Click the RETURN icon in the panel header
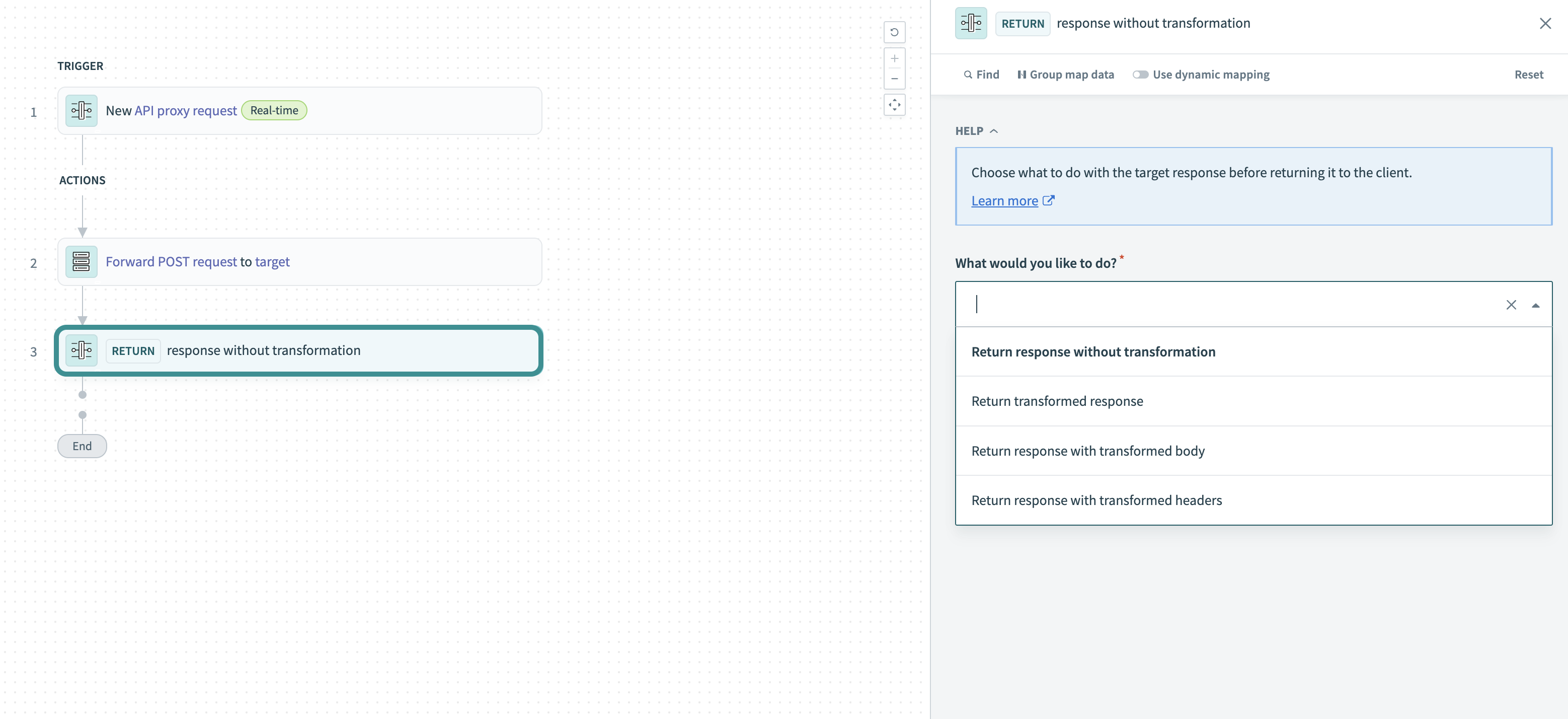Screen dimensions: 1568x719 970,23
